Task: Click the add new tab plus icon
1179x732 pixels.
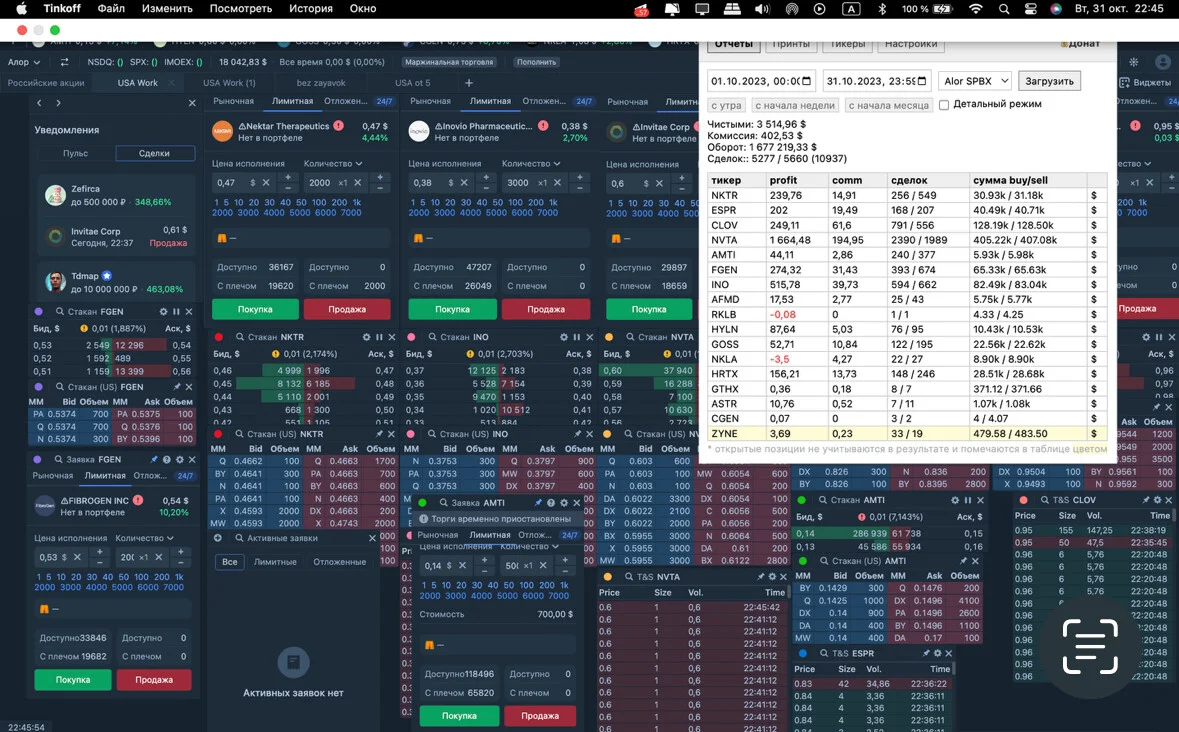Action: point(469,83)
